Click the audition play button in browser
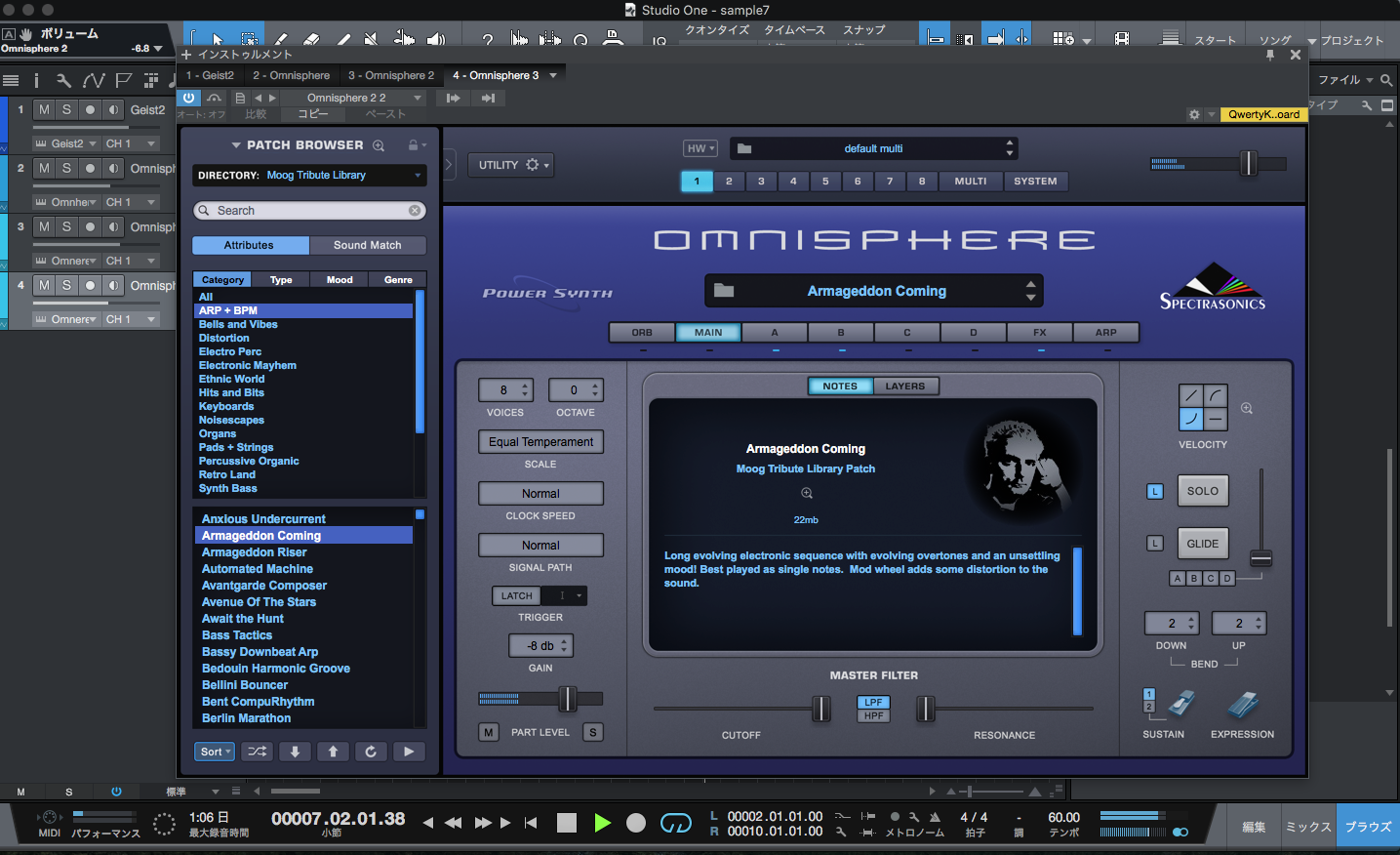This screenshot has width=1400, height=855. [409, 752]
